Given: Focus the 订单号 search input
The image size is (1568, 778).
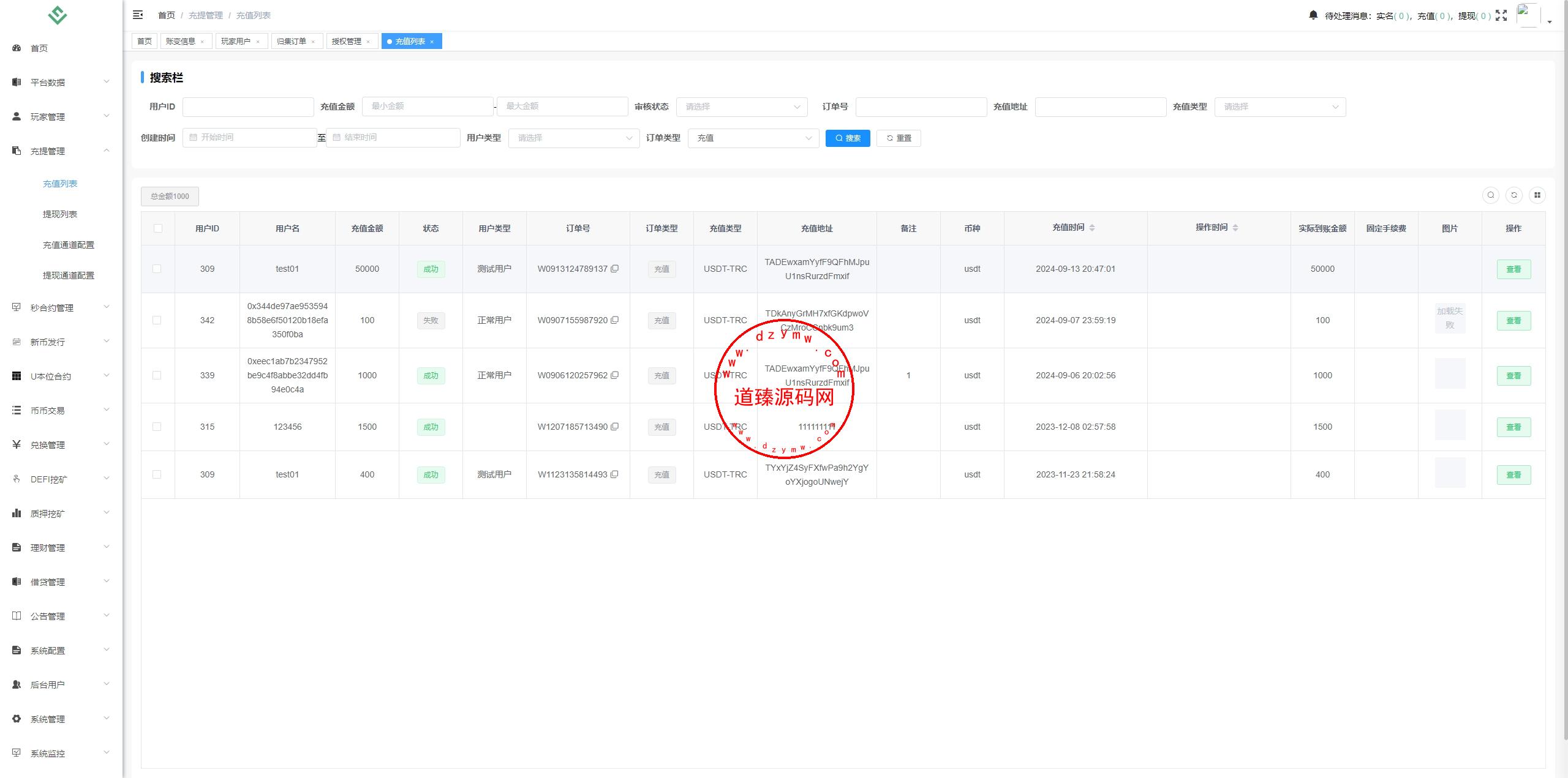Looking at the screenshot, I should click(921, 107).
